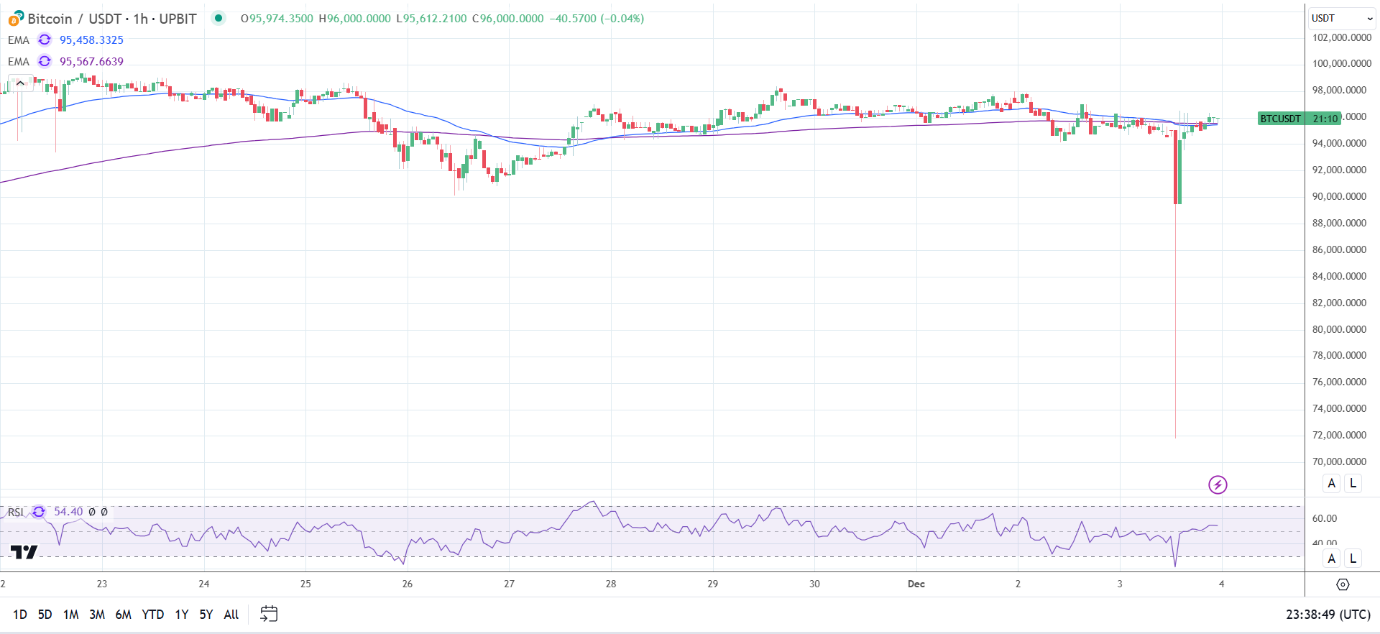This screenshot has width=1380, height=634.
Task: Select the All time range
Action: tap(231, 615)
